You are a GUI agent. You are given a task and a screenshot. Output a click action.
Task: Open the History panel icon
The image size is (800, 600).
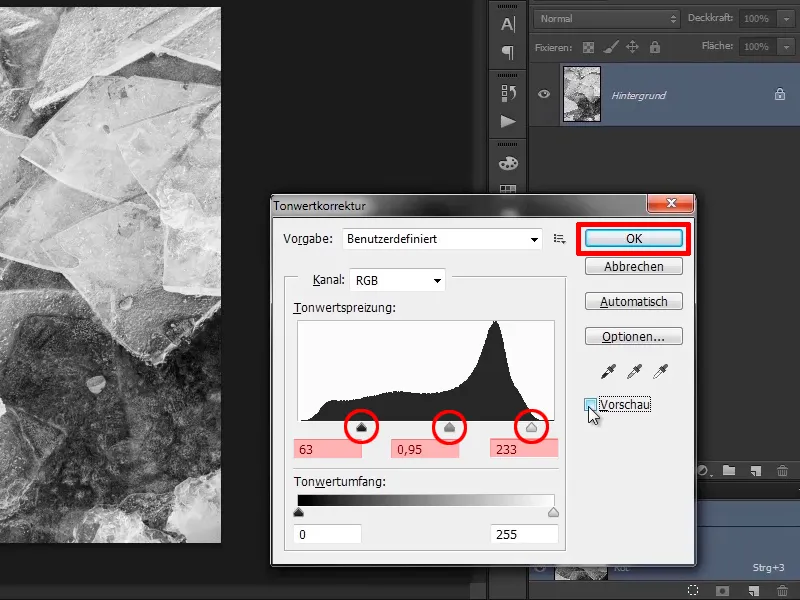508,93
